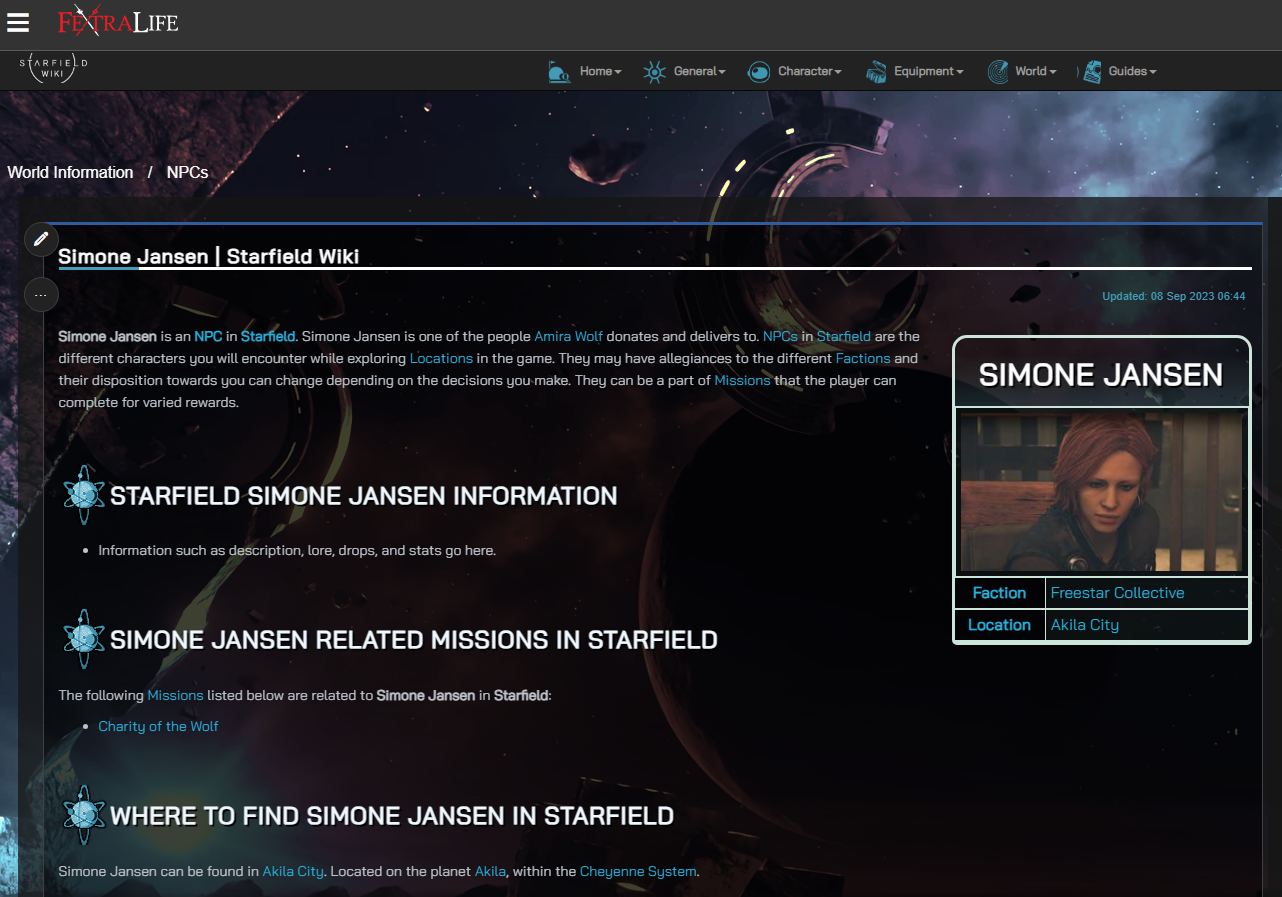Click the SIMONE JANSEN infobox header
Image resolution: width=1282 pixels, height=897 pixels.
(1101, 375)
